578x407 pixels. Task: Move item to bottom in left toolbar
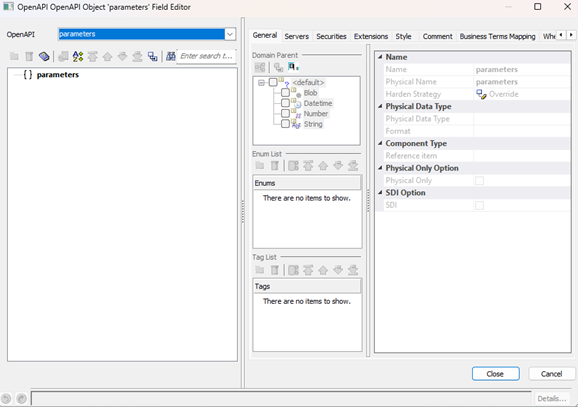pos(137,56)
